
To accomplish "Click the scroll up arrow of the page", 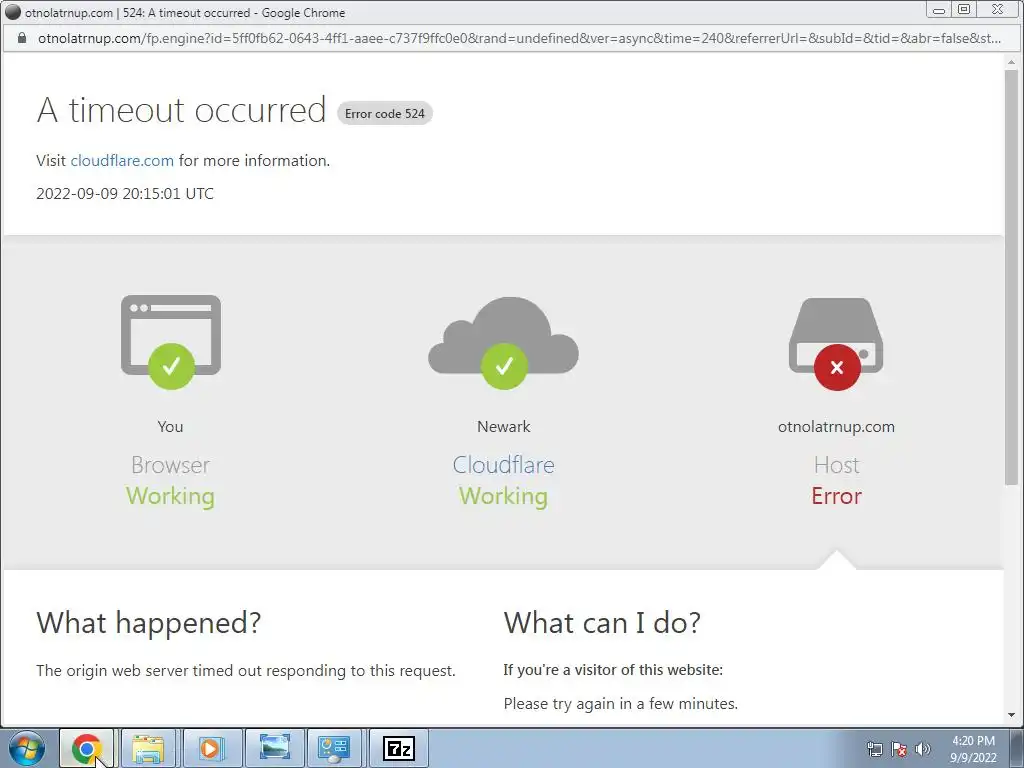I will point(1011,62).
